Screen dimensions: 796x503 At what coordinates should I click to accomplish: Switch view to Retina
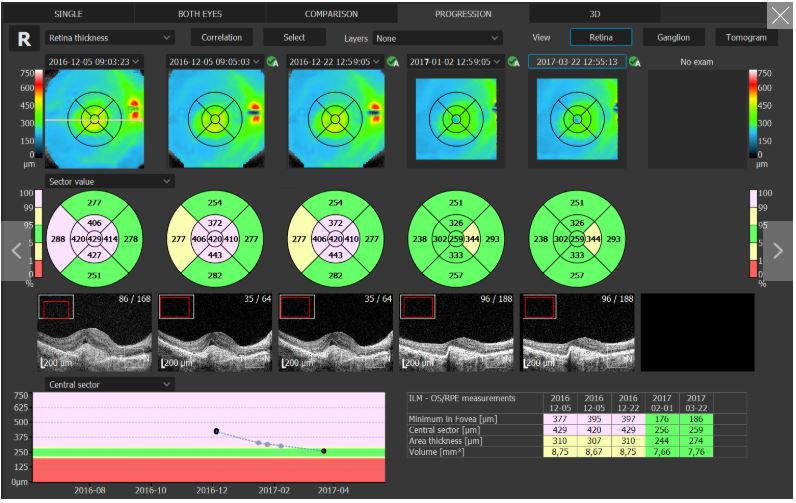(601, 37)
